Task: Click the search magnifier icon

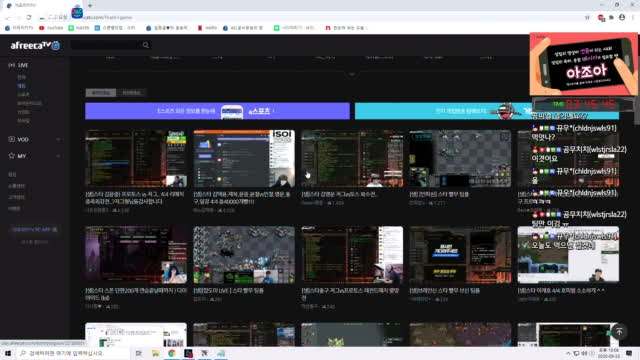Action: [x=146, y=45]
